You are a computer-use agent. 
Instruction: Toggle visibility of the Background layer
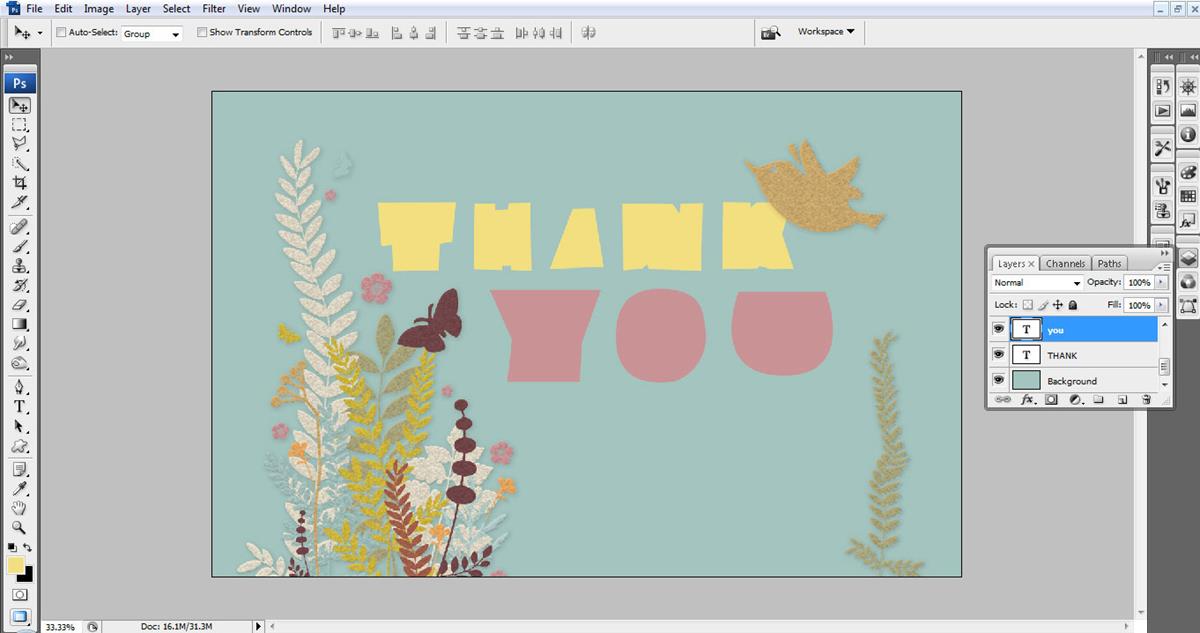coord(998,381)
